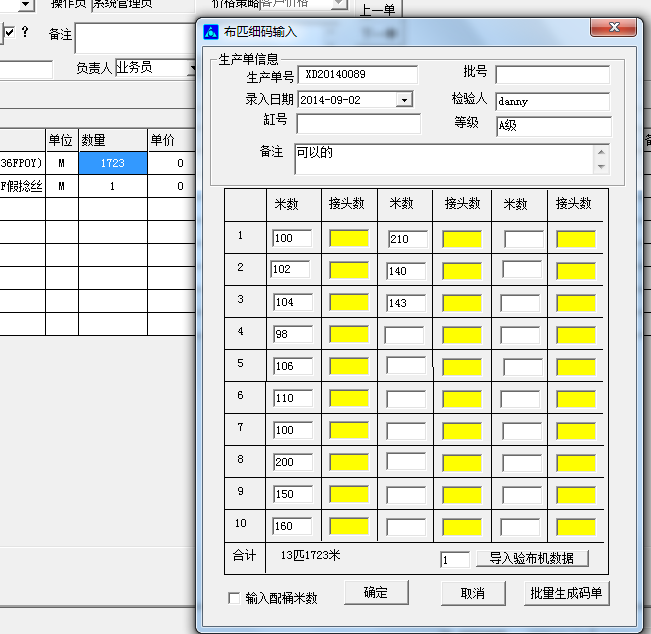Click second 米数 empty field in row 4
Viewport: 651px width, 634px height.
(x=404, y=335)
